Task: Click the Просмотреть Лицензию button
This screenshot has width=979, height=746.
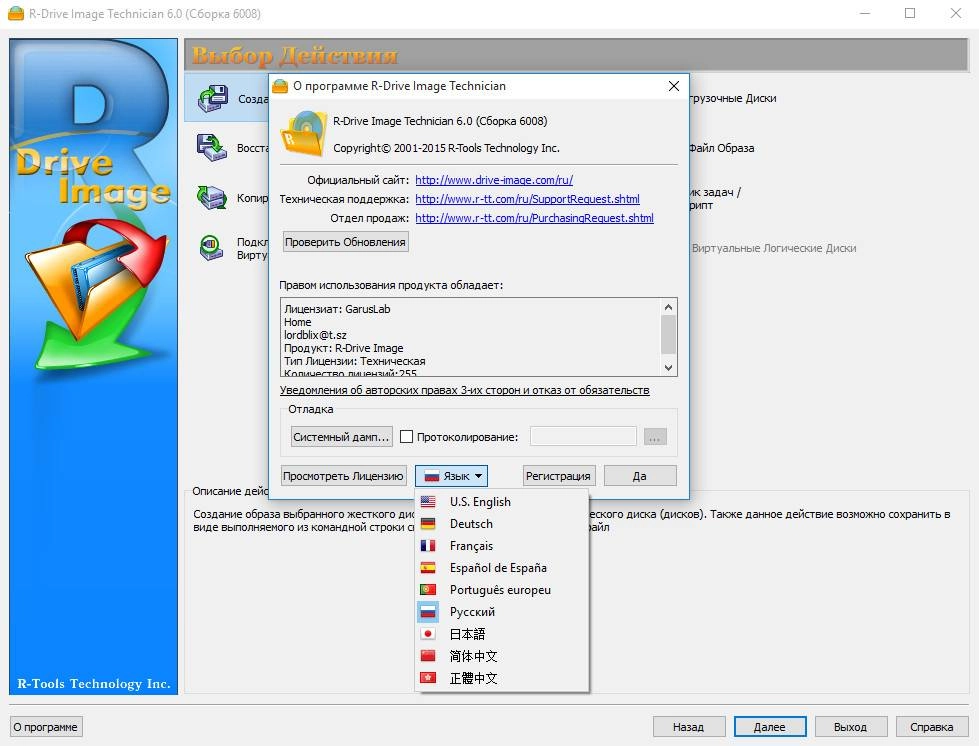Action: pos(343,476)
